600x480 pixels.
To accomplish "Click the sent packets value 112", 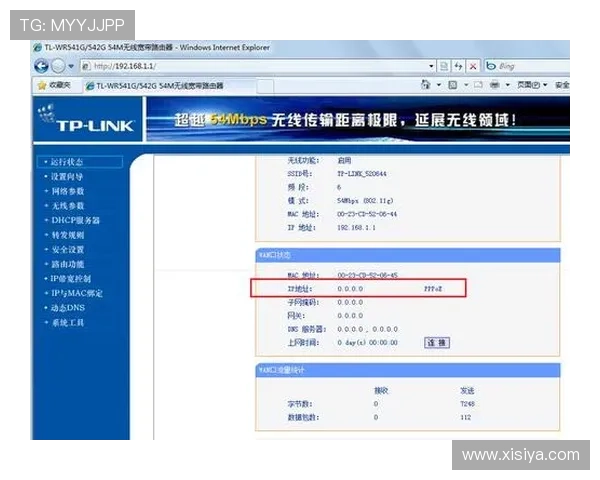I will click(465, 417).
